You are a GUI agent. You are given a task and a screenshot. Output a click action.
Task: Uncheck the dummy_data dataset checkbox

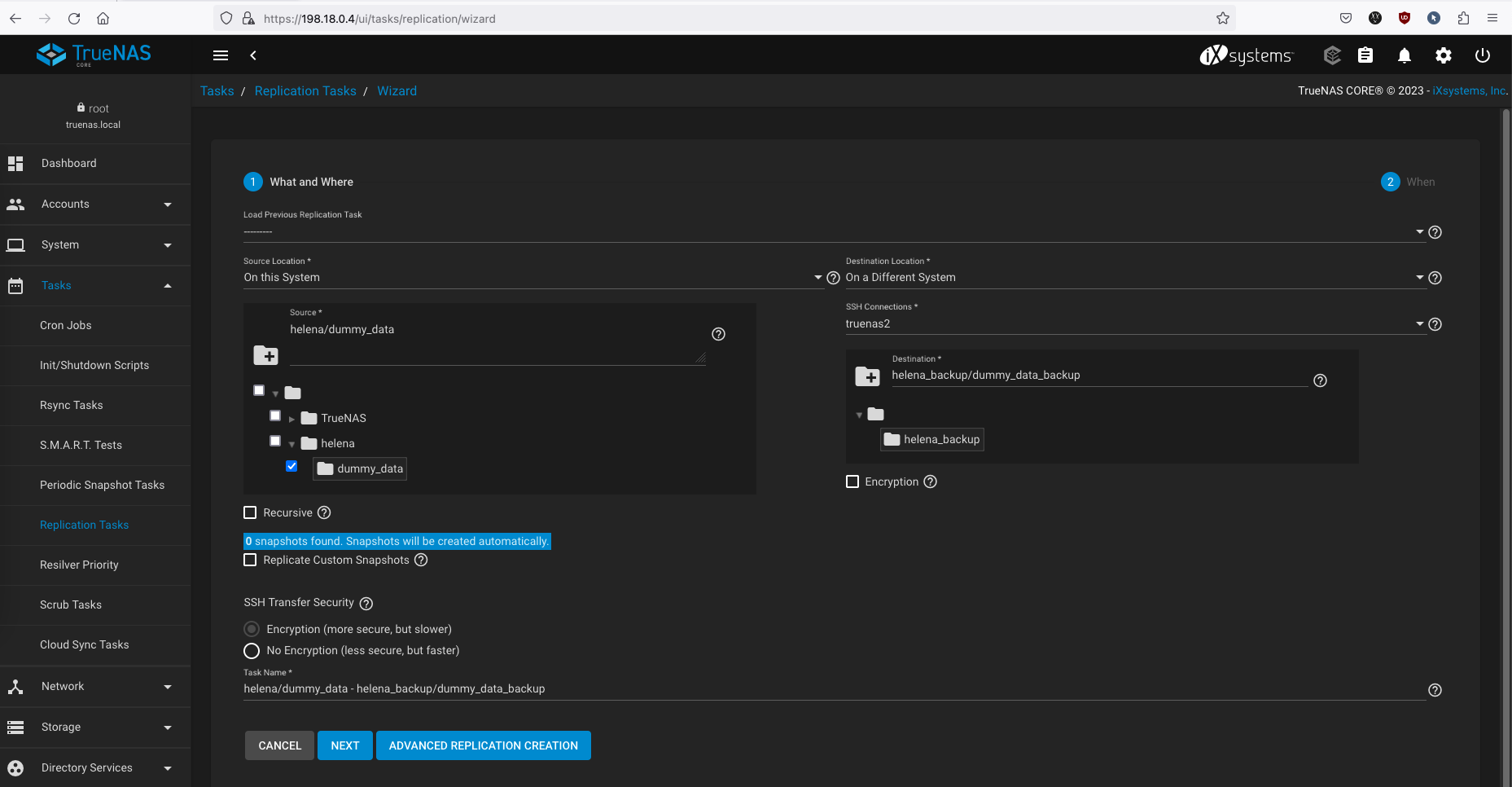[291, 466]
